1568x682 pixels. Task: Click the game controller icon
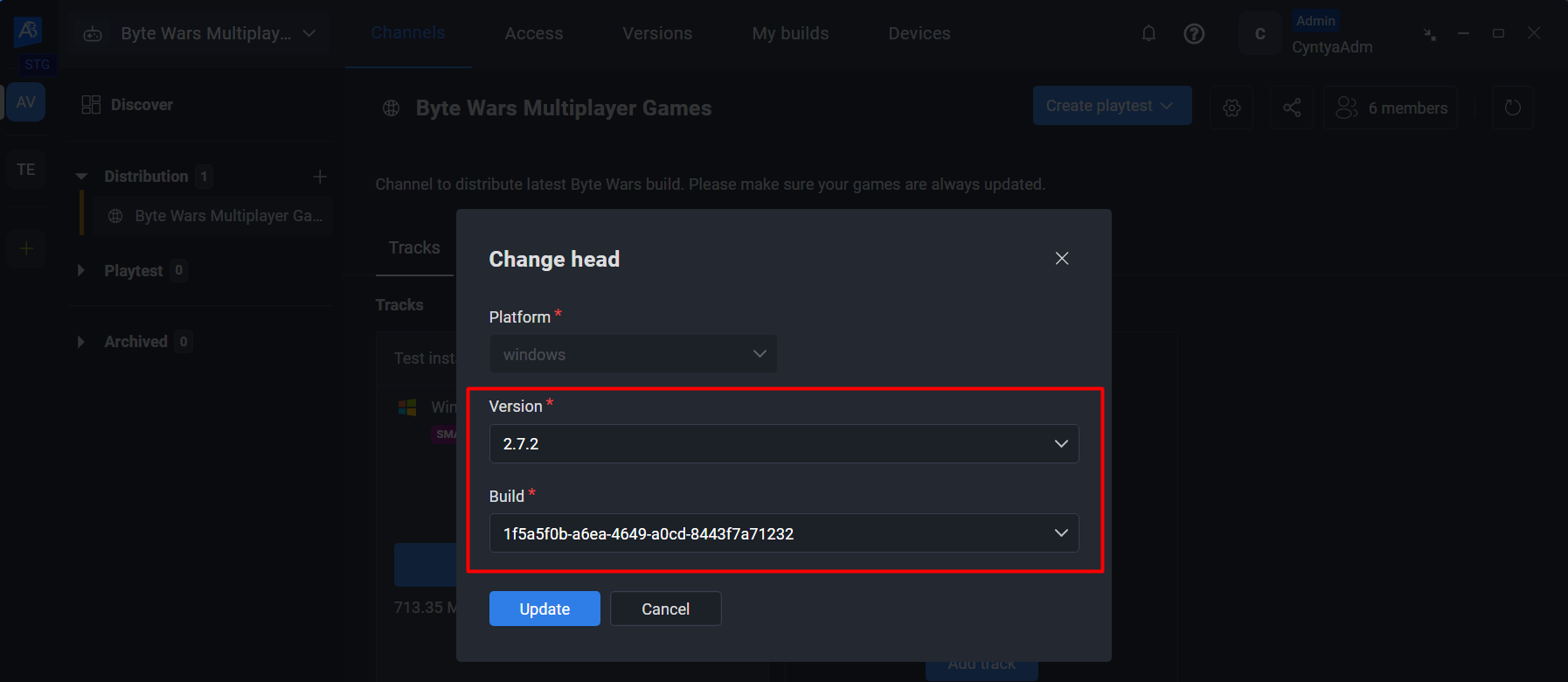93,34
